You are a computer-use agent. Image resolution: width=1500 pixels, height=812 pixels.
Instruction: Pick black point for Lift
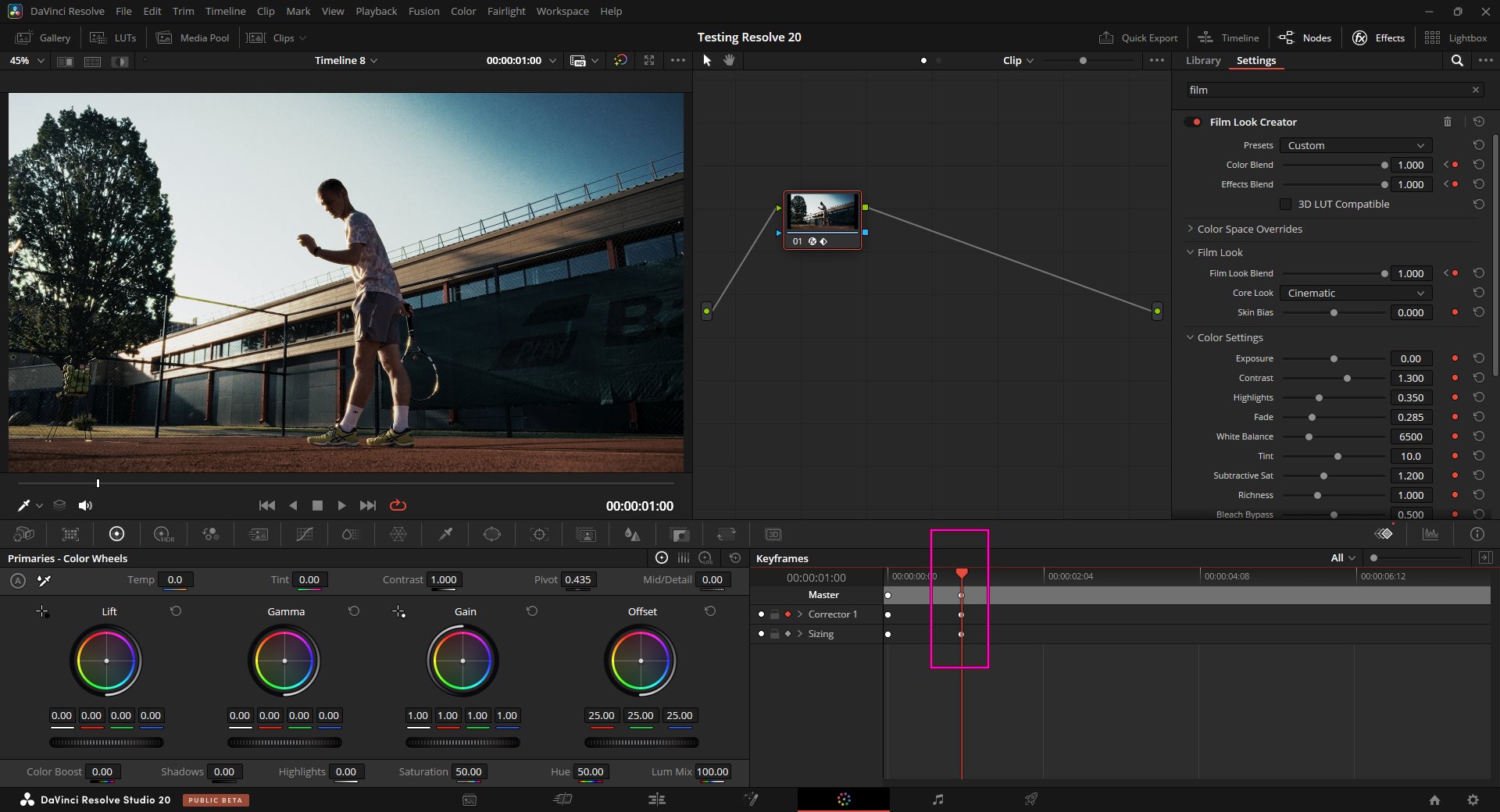tap(42, 611)
